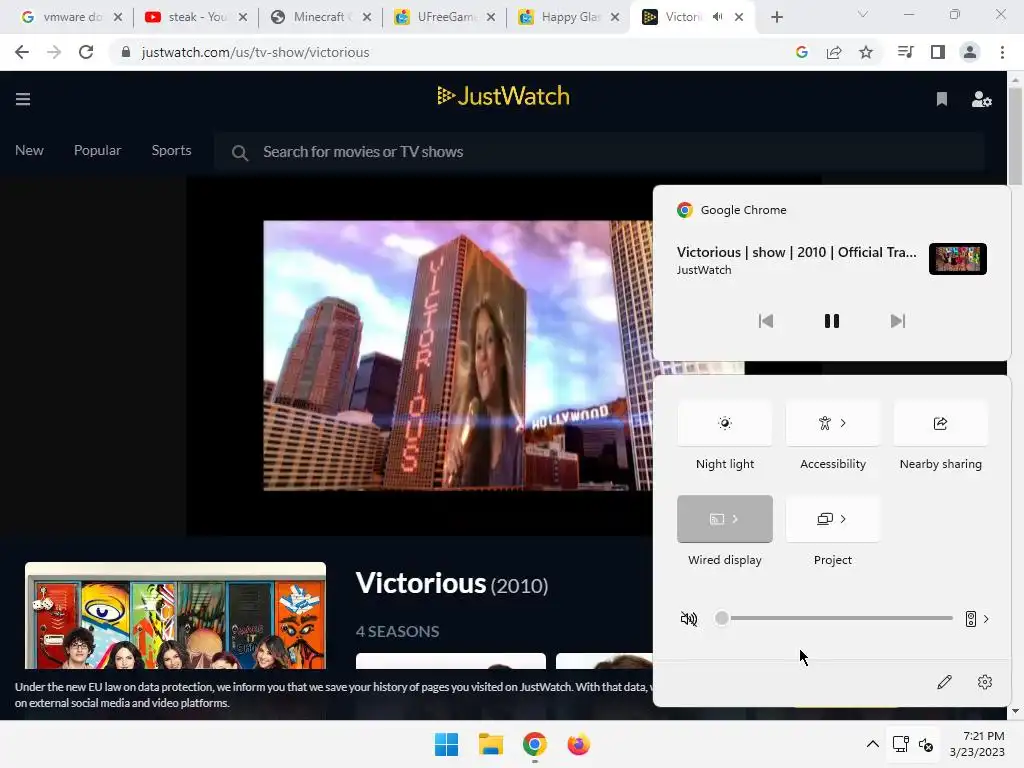Edit quick settings with the pencil icon
This screenshot has width=1024, height=768.
coord(944,682)
